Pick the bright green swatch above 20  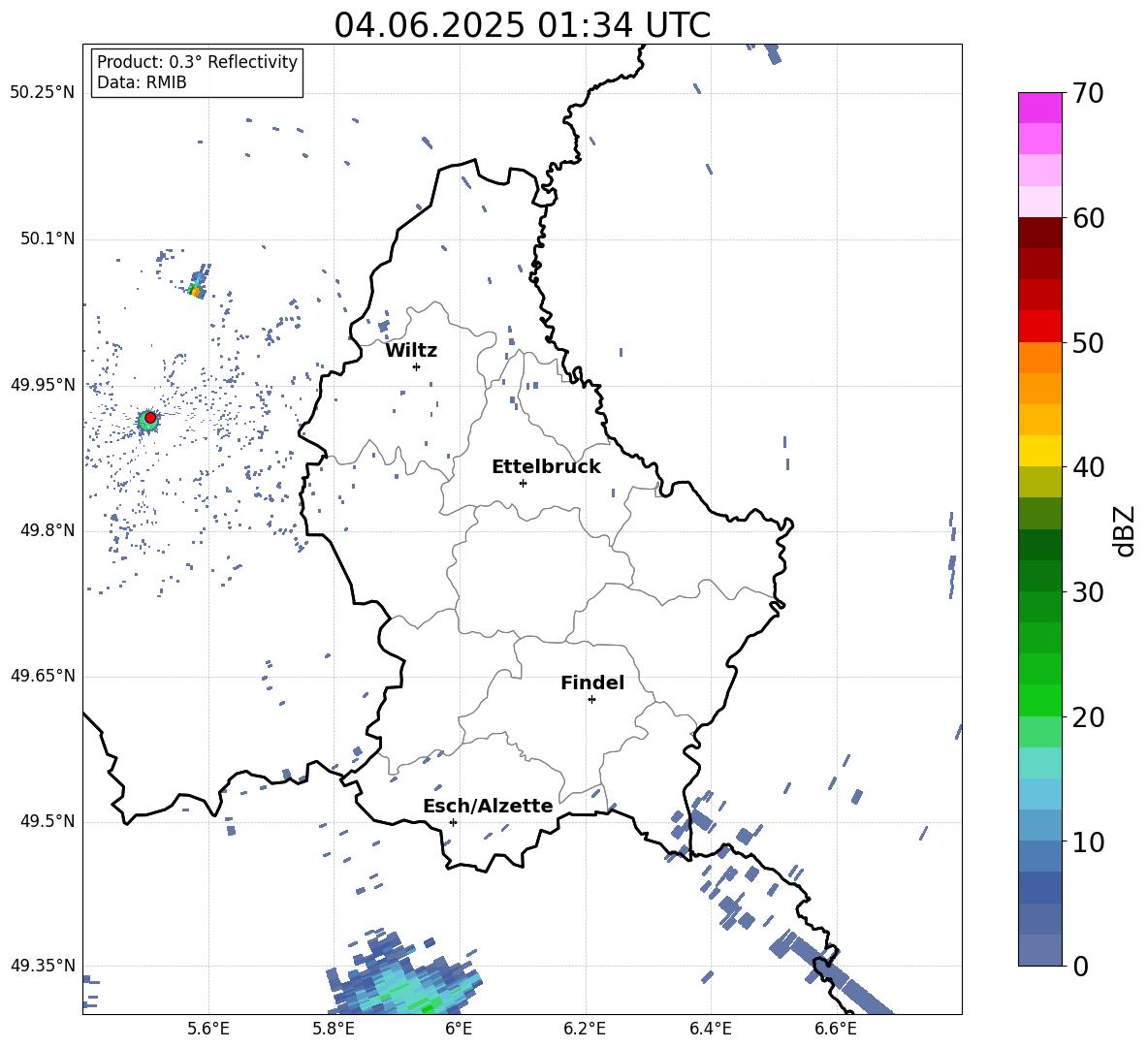pyautogui.click(x=1039, y=701)
